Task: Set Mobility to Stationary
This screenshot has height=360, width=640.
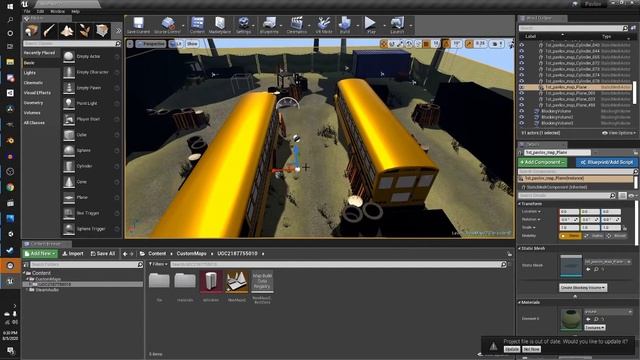Action: pyautogui.click(x=594, y=236)
